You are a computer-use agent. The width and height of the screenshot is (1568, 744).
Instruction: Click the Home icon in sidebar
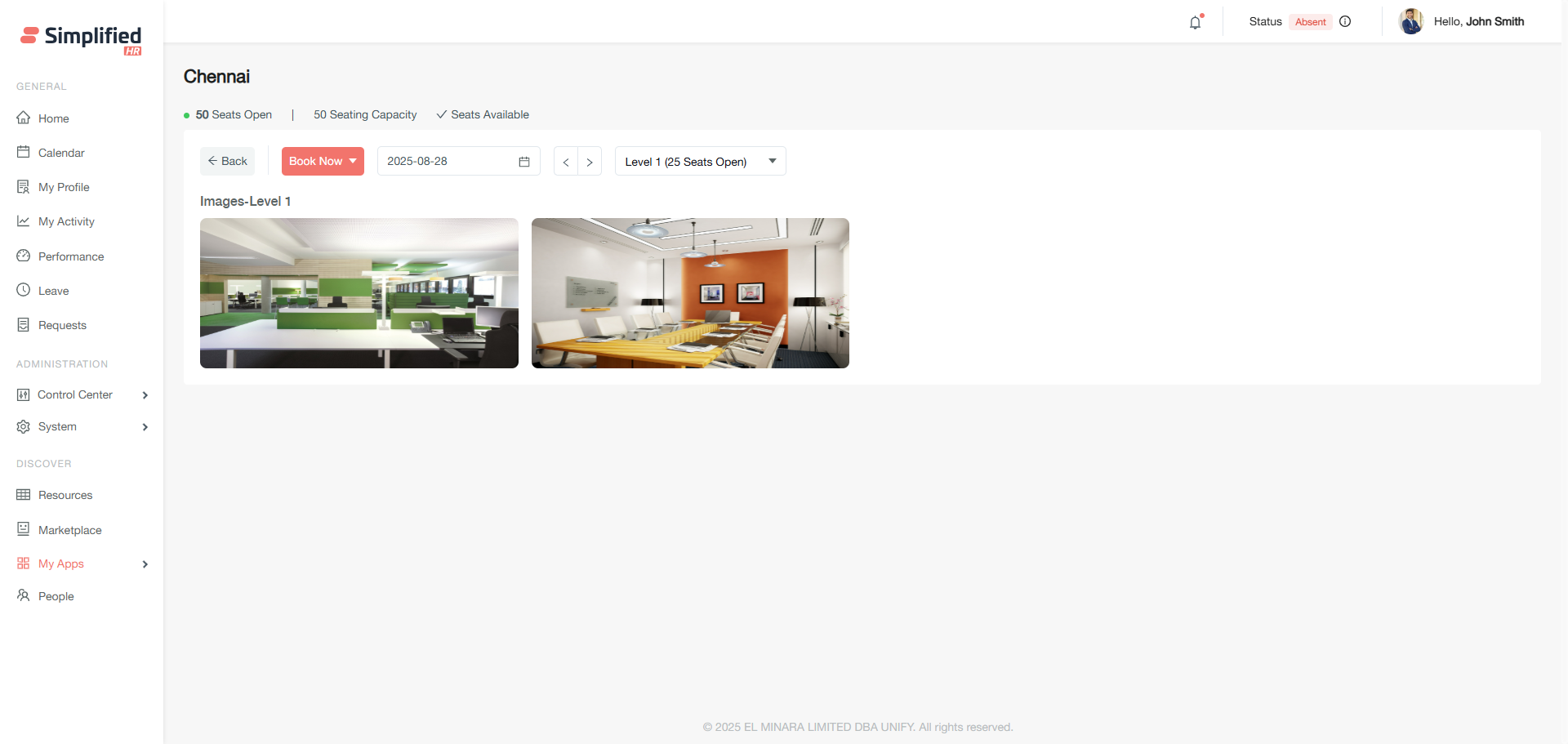tap(24, 118)
